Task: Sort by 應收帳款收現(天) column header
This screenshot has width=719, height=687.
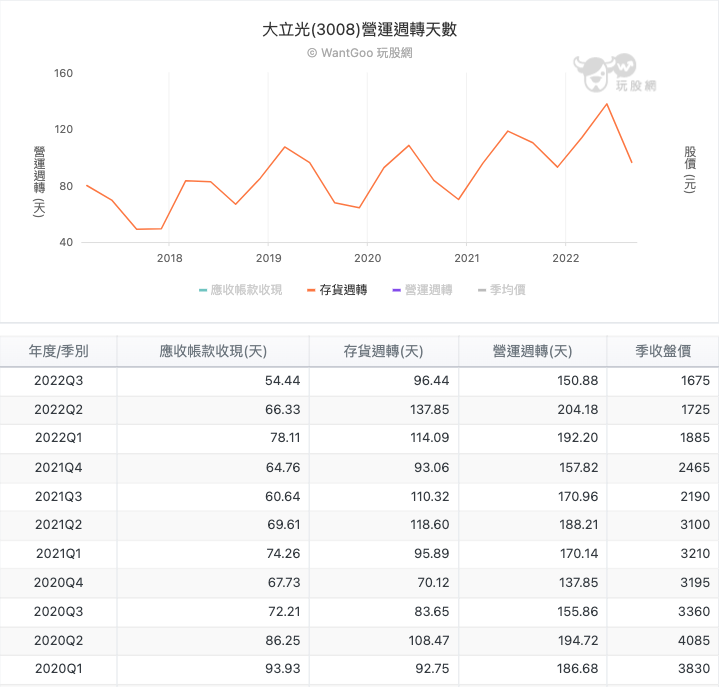Action: 213,351
